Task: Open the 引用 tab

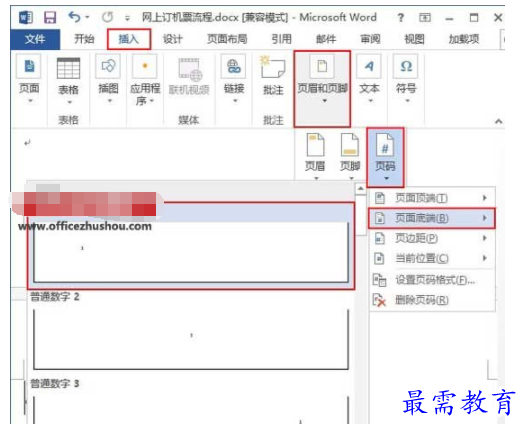Action: pos(281,39)
